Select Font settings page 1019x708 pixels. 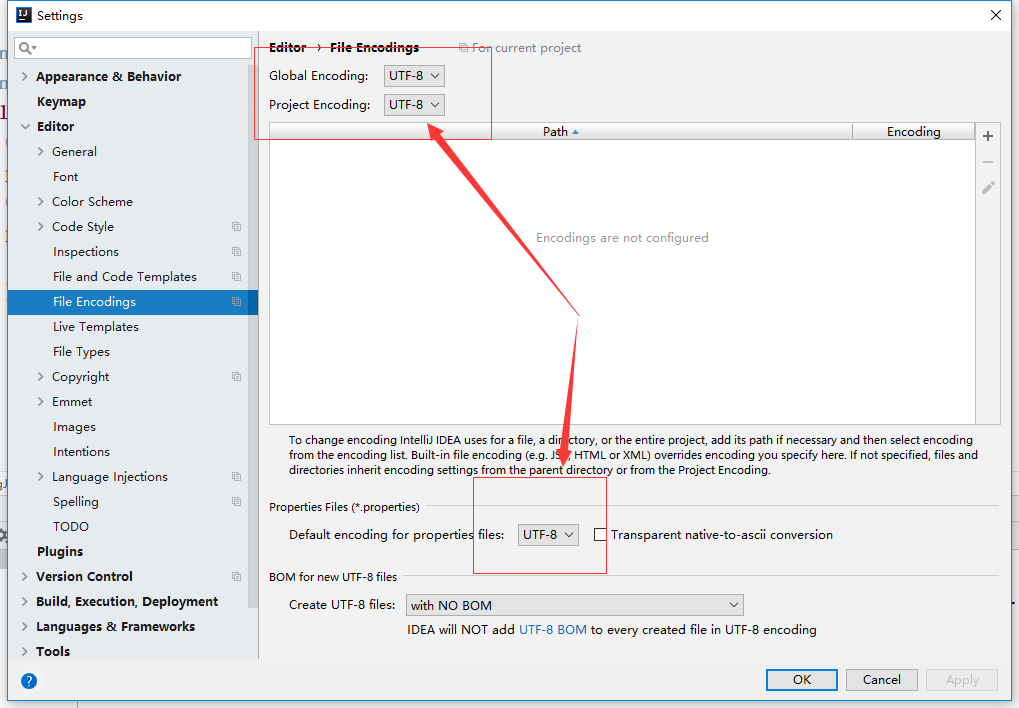(x=66, y=177)
